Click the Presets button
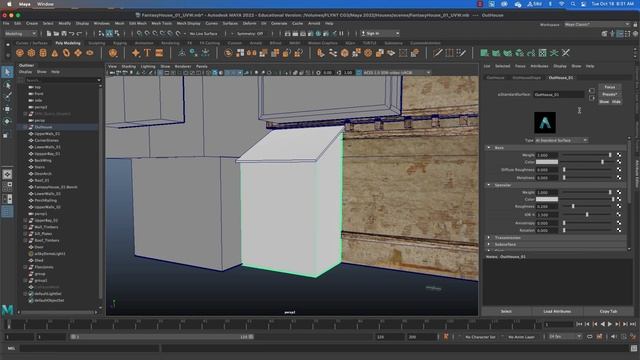640x360 pixels. point(609,94)
